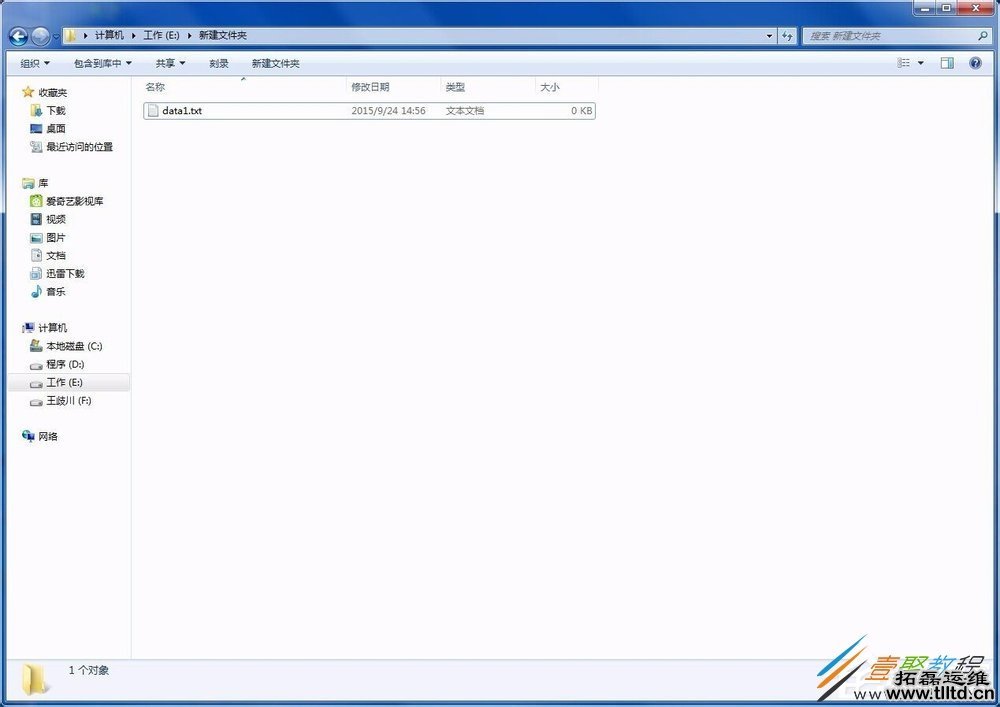Sort files by 修改日期 column header
Viewport: 1000px width, 707px height.
click(370, 87)
